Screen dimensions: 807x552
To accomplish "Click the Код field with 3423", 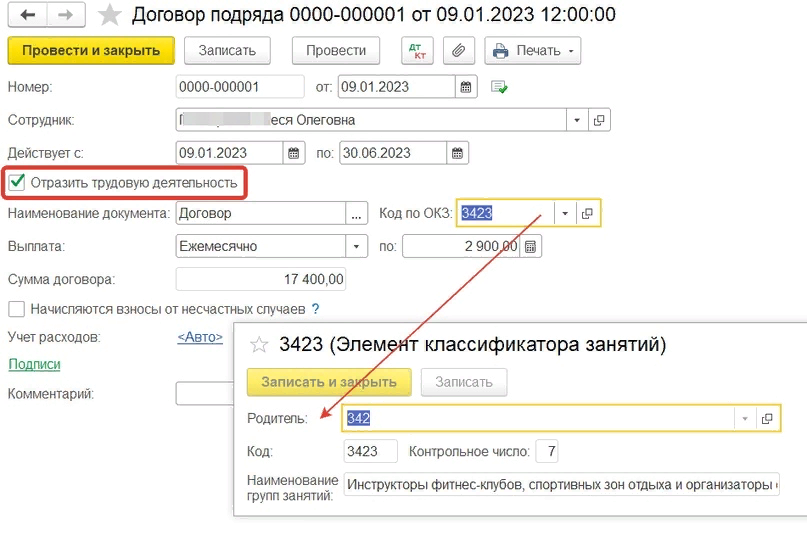I will click(371, 451).
